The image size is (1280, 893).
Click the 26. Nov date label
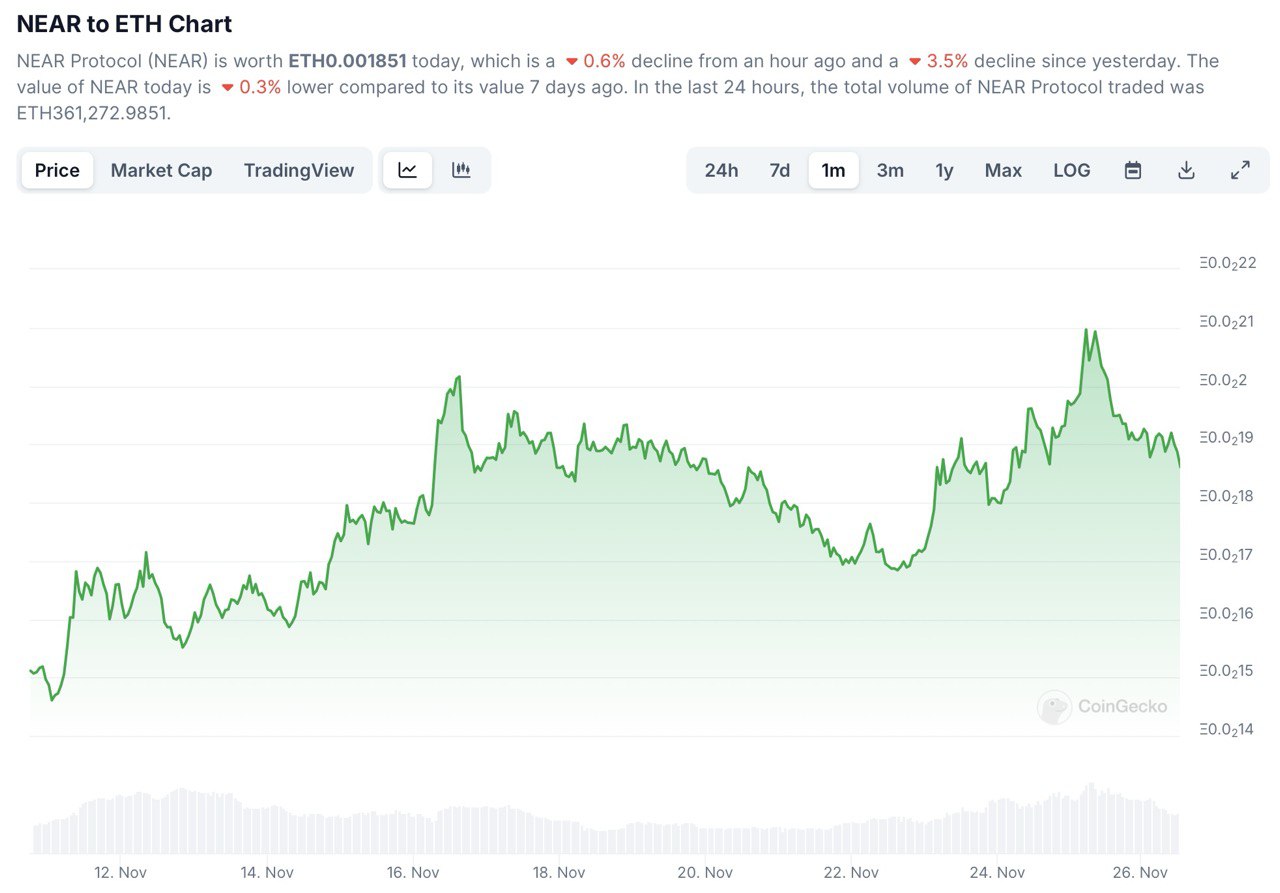pos(1141,872)
